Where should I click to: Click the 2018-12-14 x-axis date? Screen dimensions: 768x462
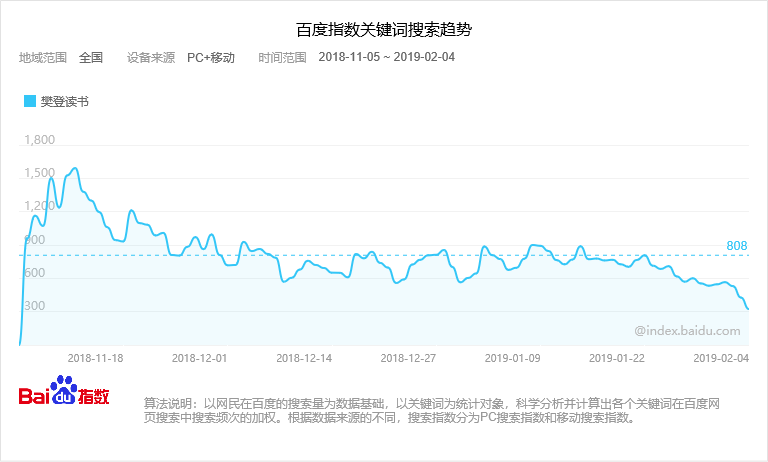point(304,358)
